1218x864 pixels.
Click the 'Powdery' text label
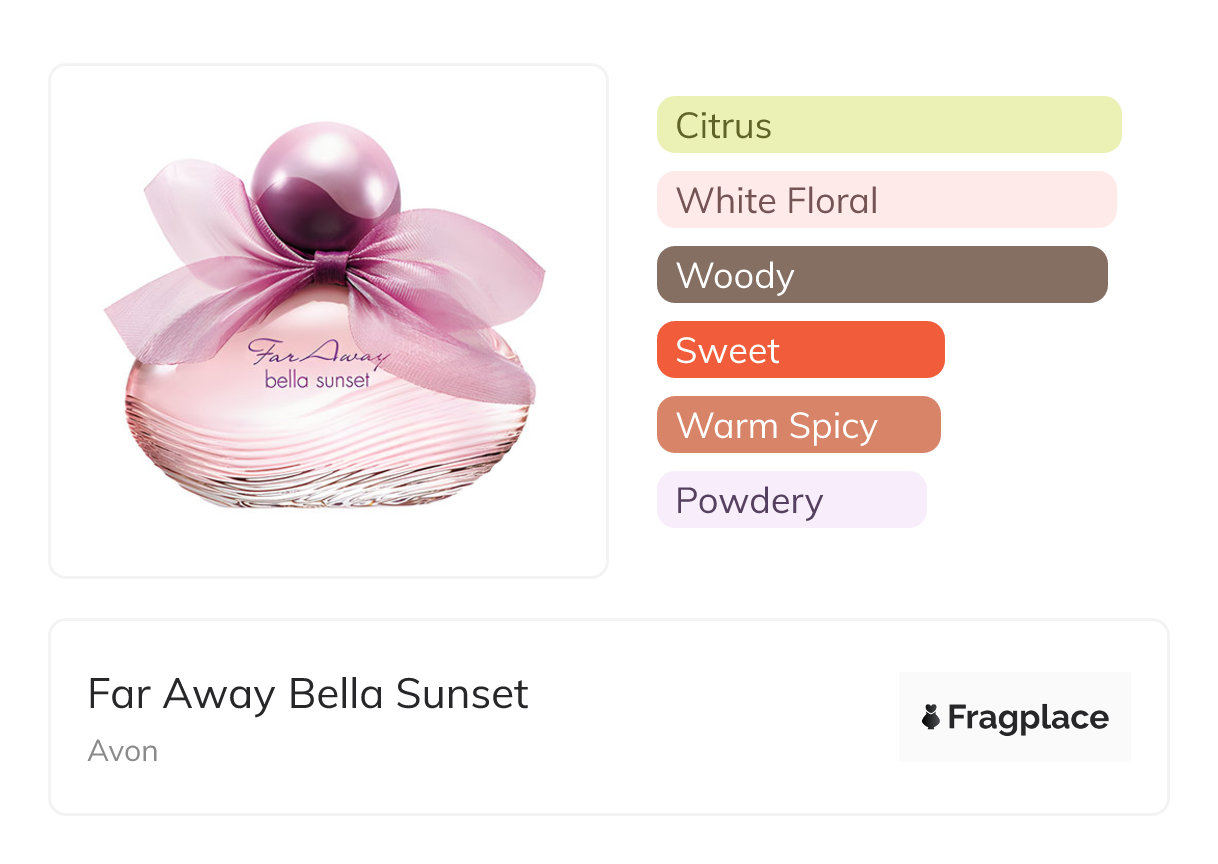[x=749, y=501]
